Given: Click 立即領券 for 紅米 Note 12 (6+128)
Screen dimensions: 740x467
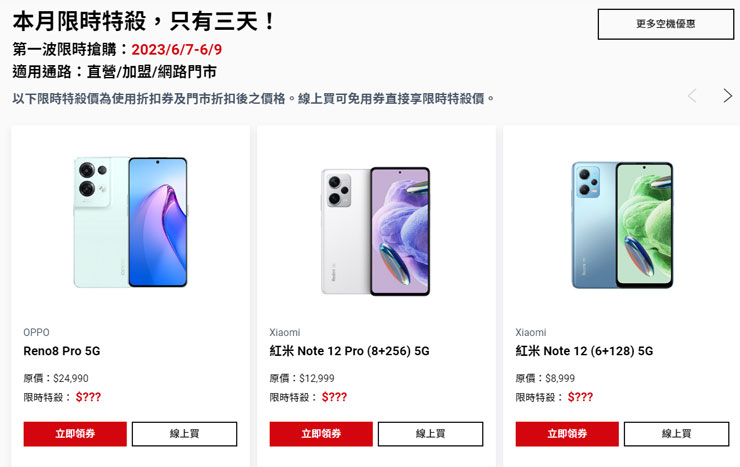Looking at the screenshot, I should 567,434.
